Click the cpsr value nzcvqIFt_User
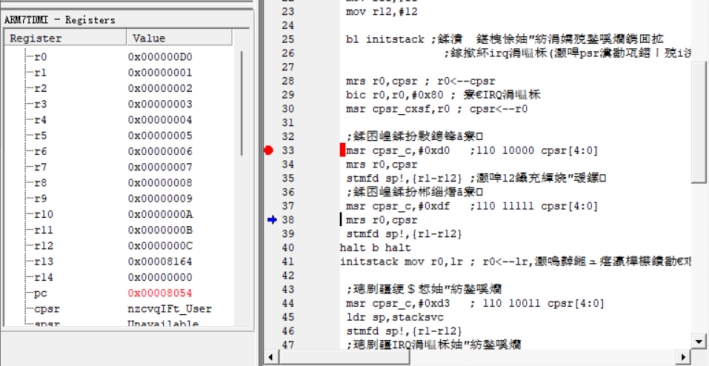Screen dimensions: 709x366 170,309
